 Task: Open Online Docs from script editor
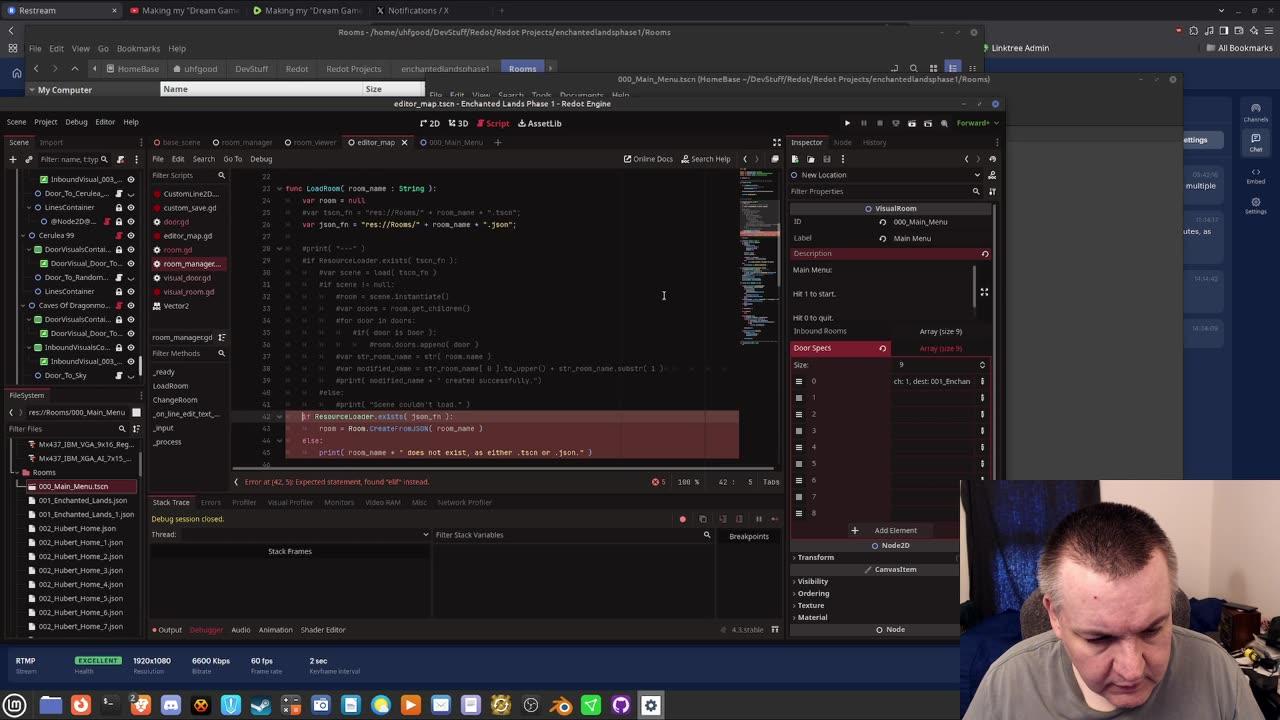pyautogui.click(x=648, y=159)
